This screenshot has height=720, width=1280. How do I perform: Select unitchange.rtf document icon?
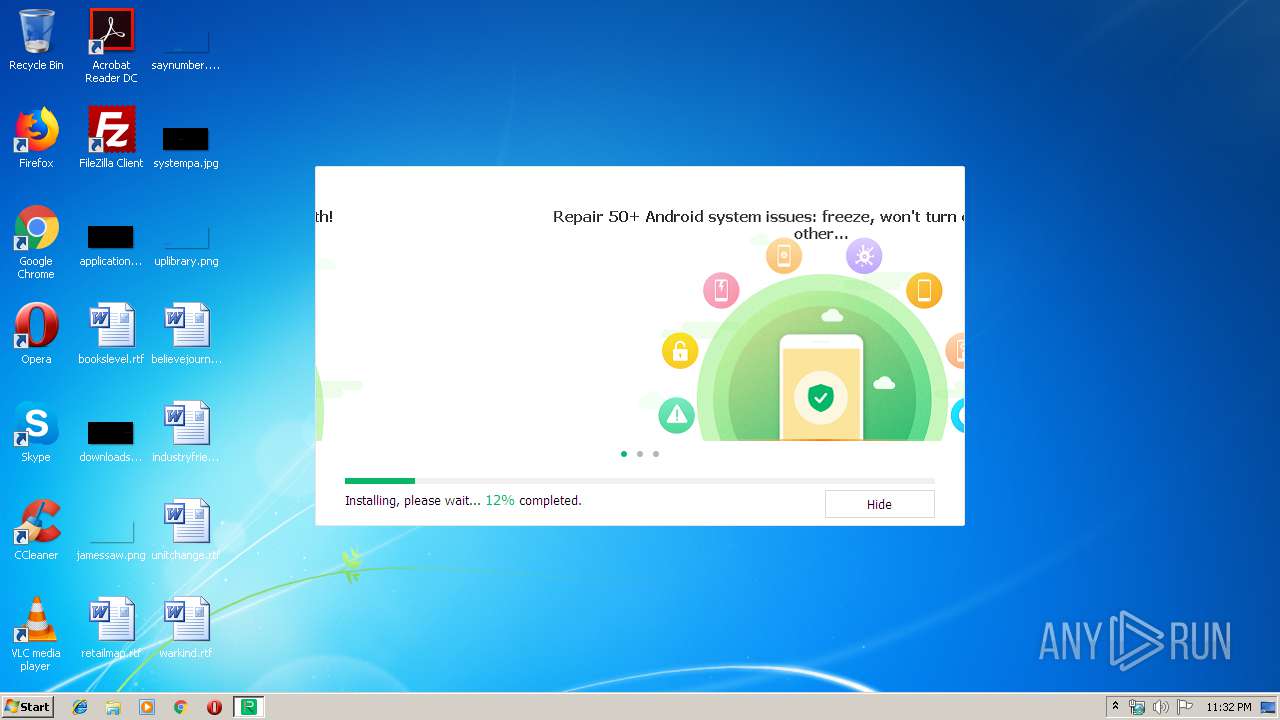(x=186, y=530)
